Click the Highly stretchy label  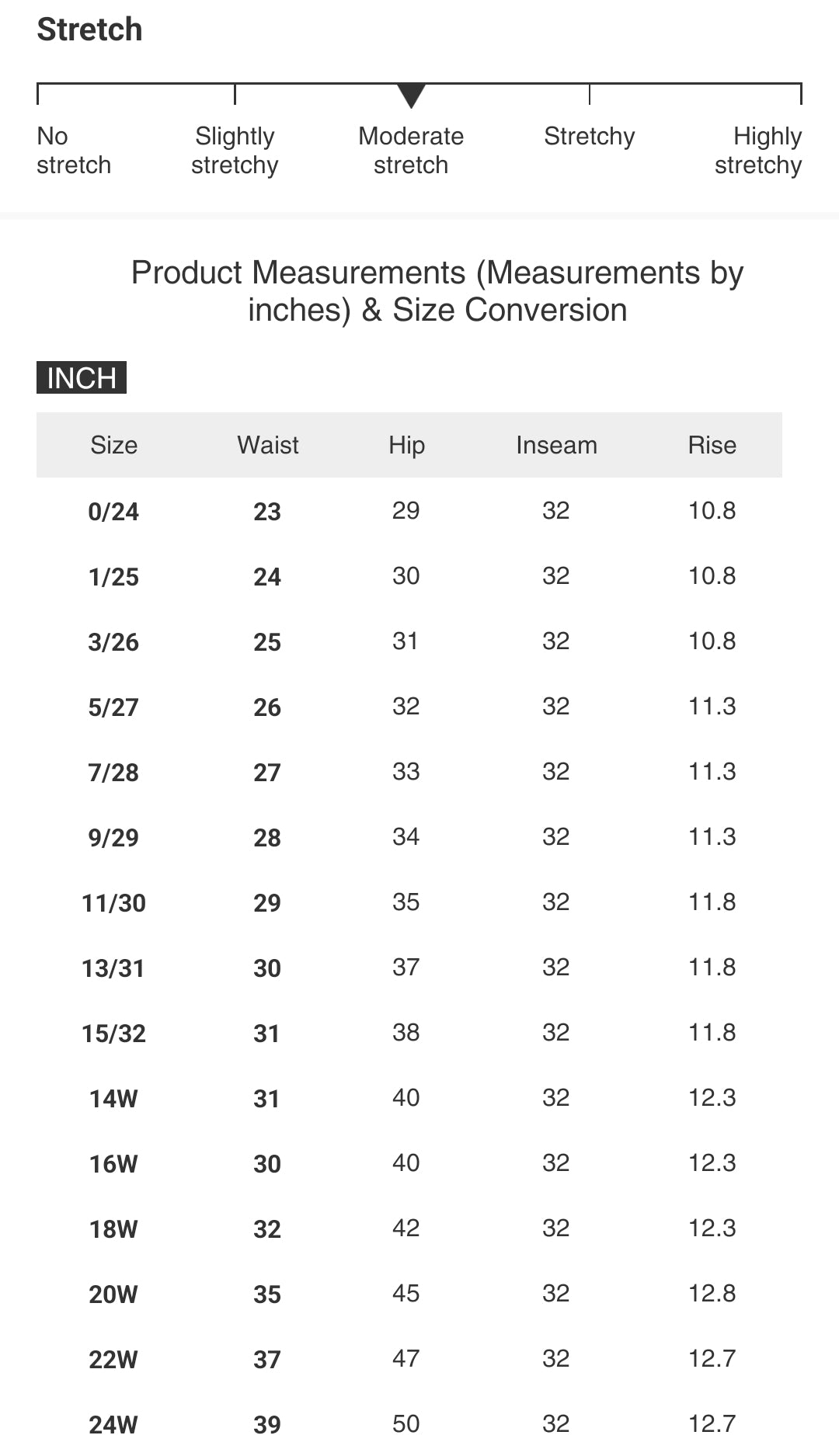[758, 151]
